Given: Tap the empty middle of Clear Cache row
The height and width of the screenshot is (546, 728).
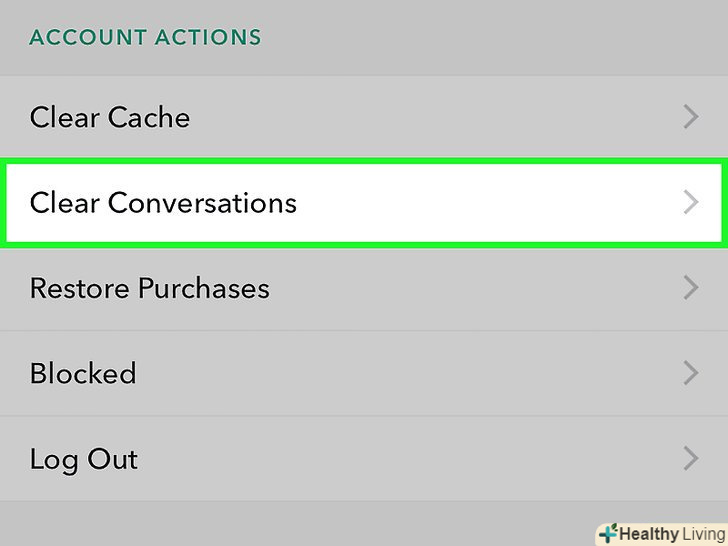Looking at the screenshot, I should point(430,118).
